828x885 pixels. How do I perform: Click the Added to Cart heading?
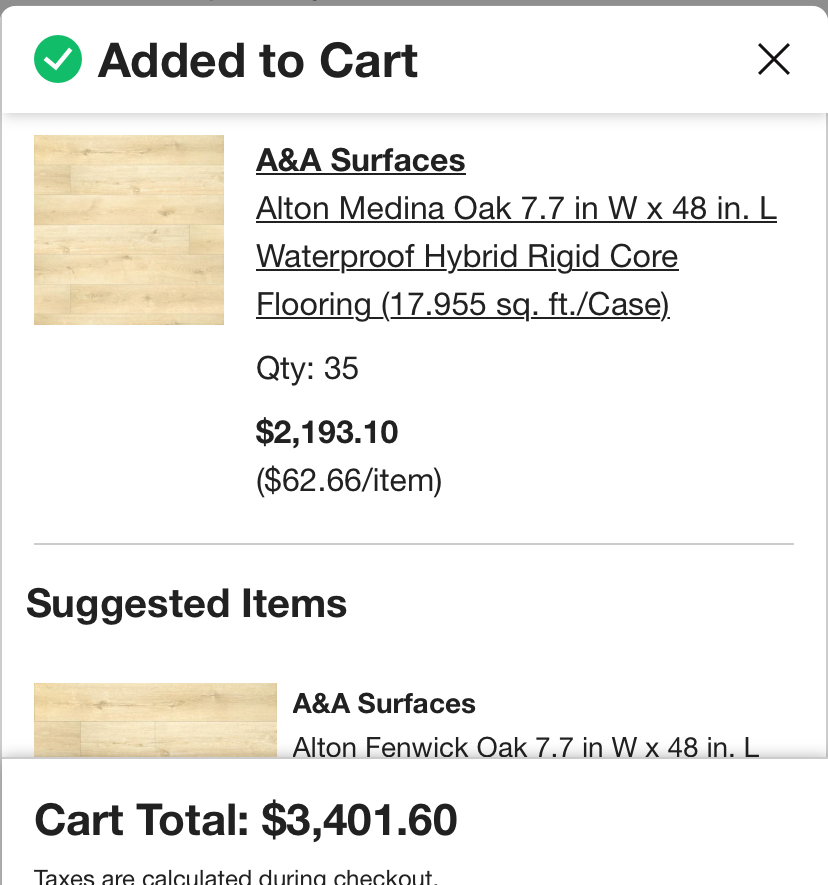pos(257,60)
